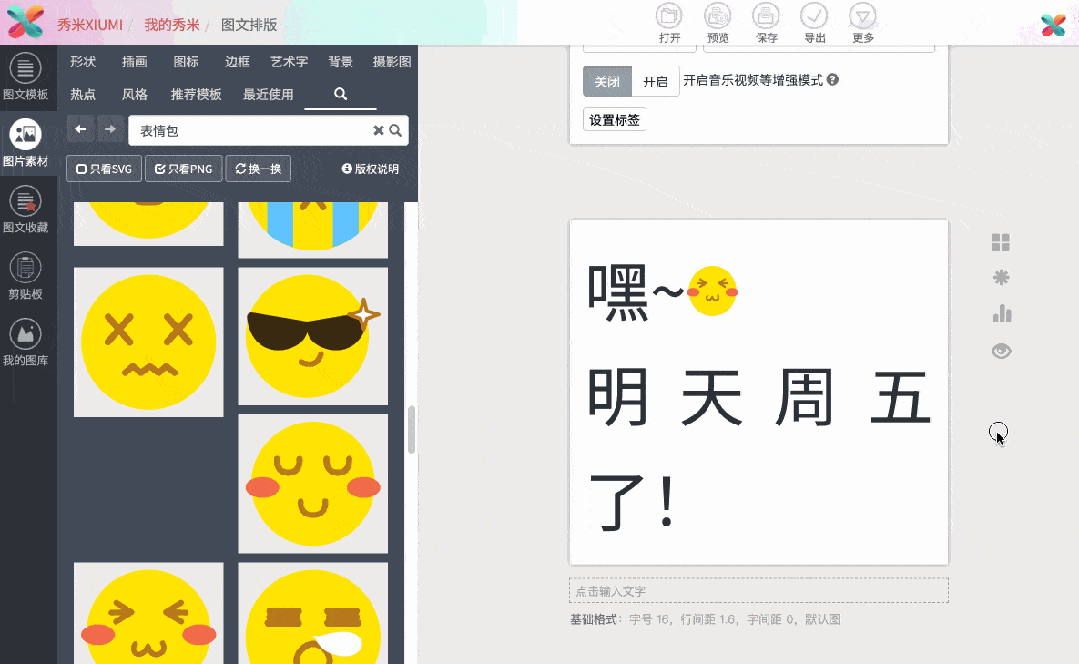1079x664 pixels.
Task: Click the 我的秀米 breadcrumb link
Action: pos(171,25)
